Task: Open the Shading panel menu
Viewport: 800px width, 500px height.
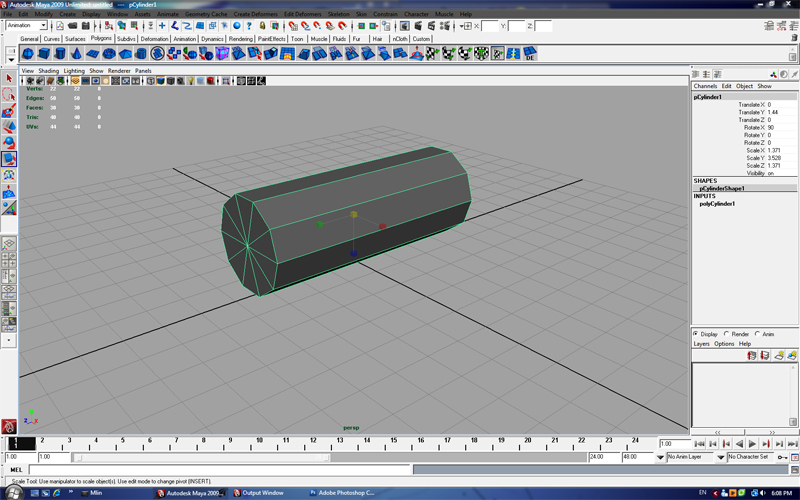Action: [48, 71]
